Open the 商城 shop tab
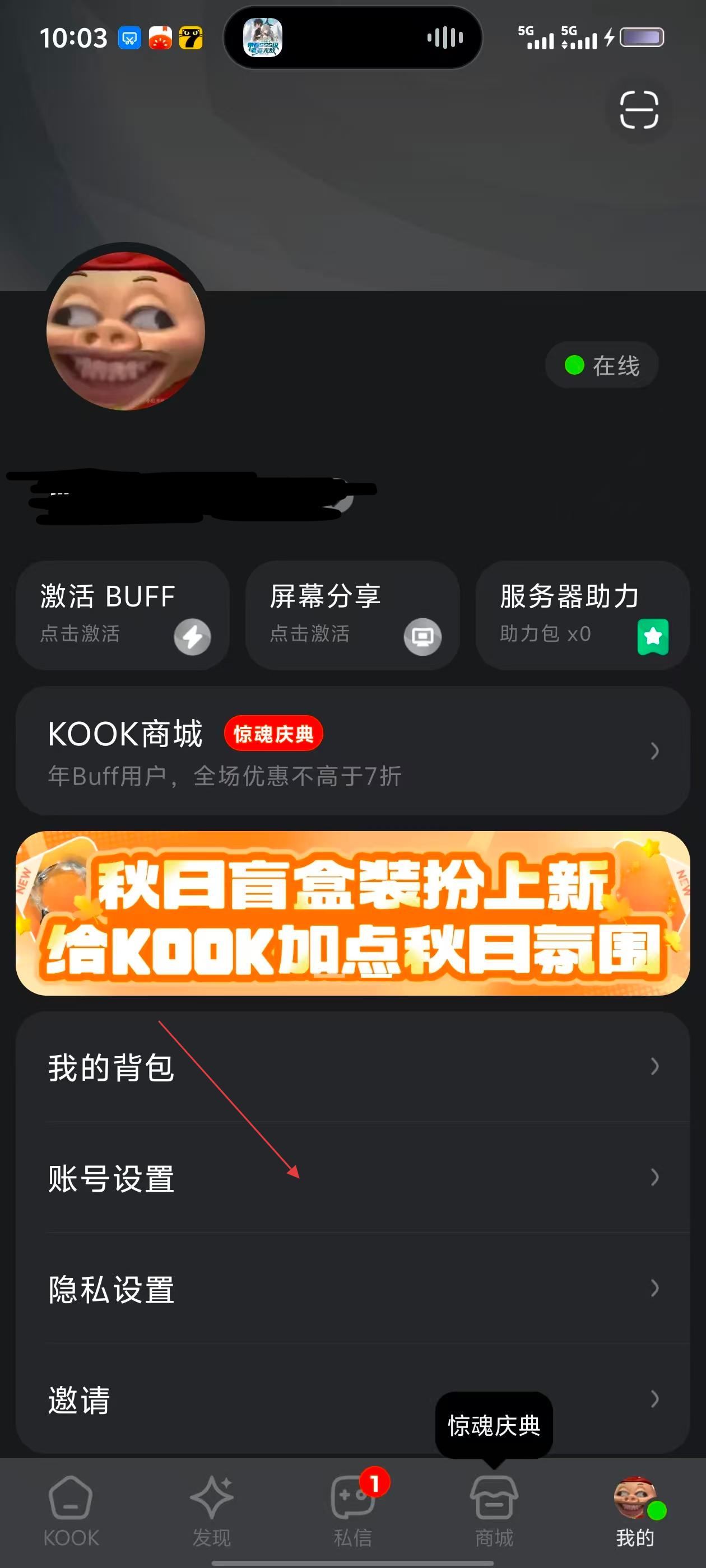Image resolution: width=706 pixels, height=1568 pixels. [x=494, y=1510]
